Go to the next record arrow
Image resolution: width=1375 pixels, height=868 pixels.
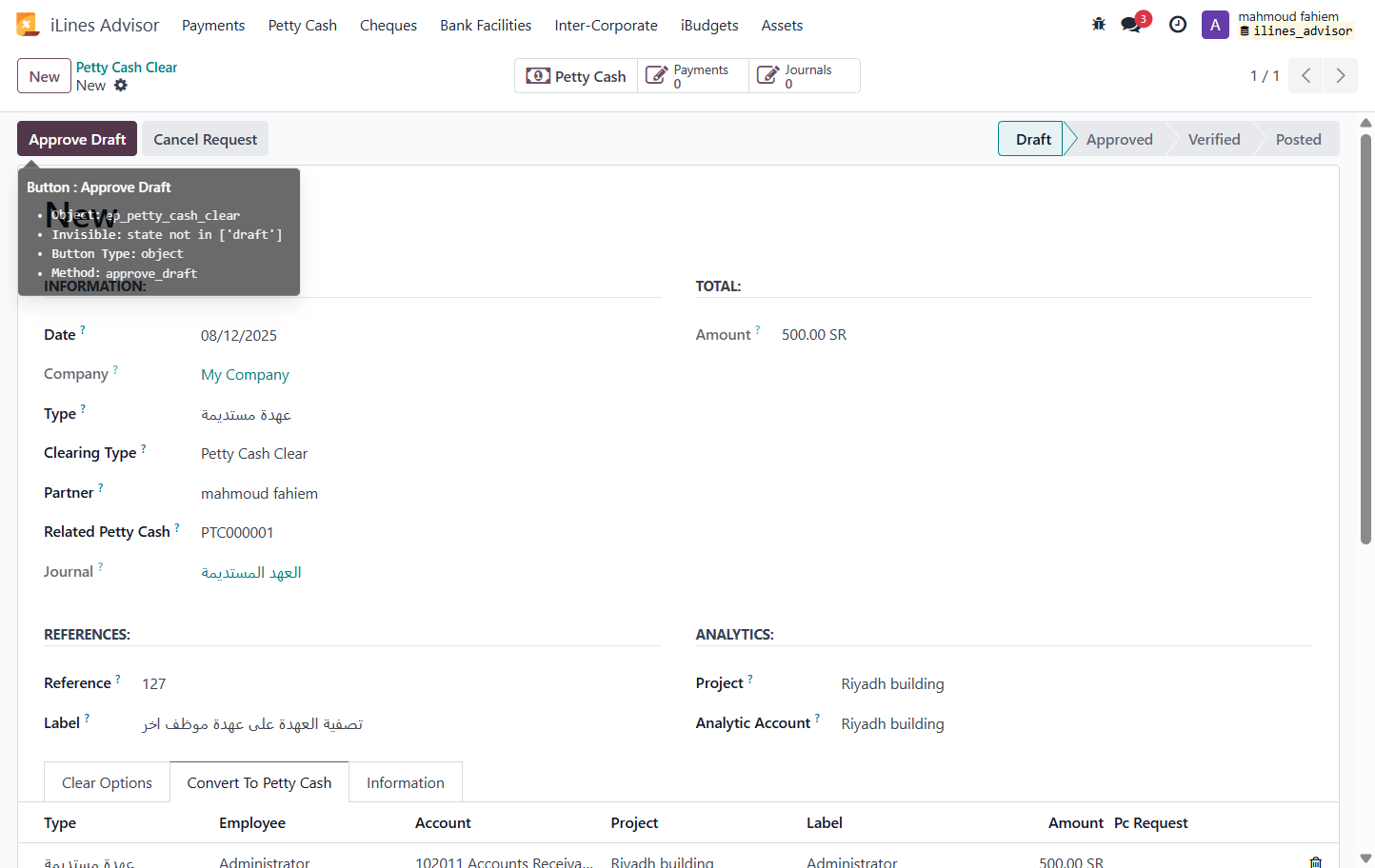[x=1341, y=76]
